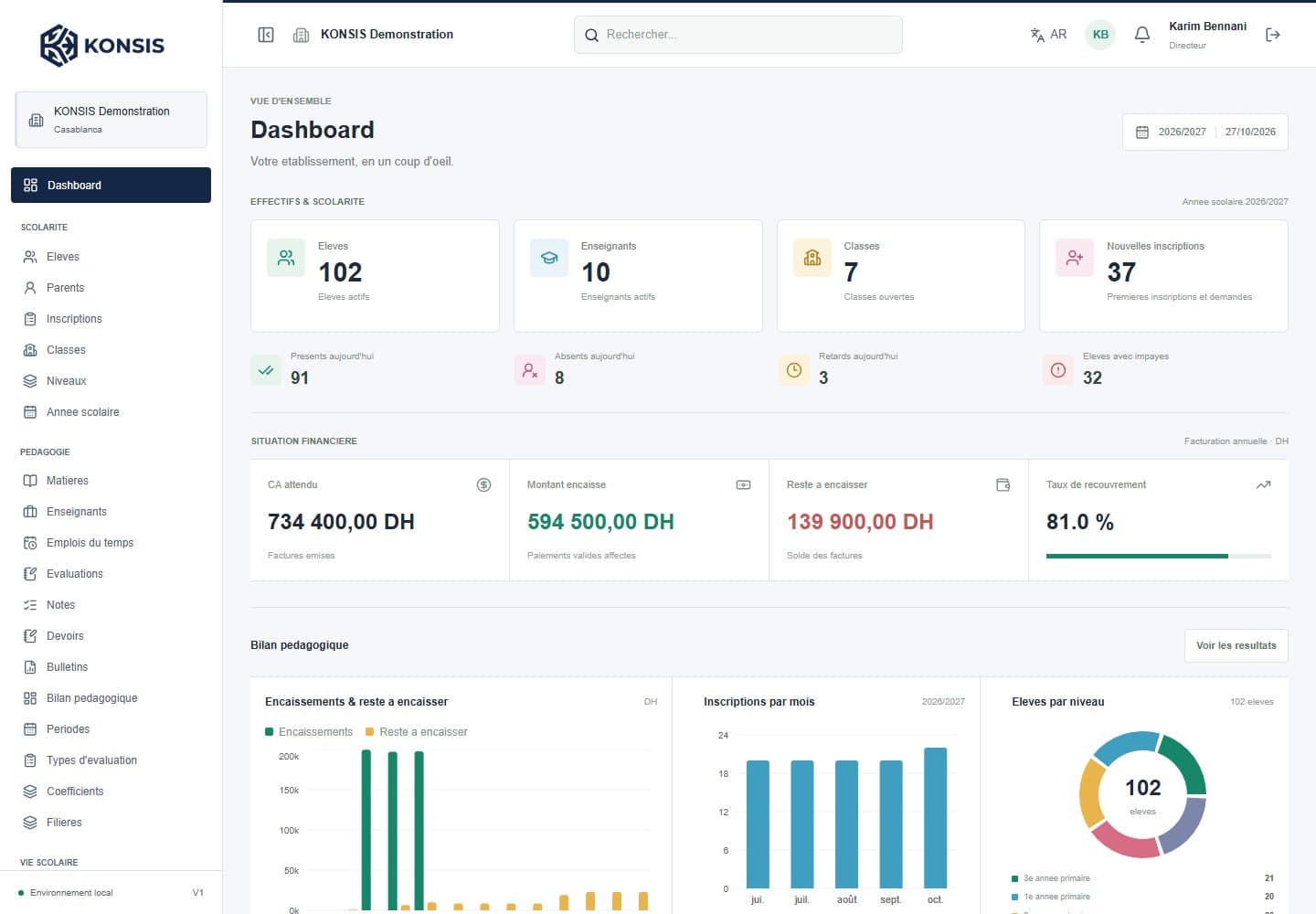Select Bulletins from the sidebar

[111, 667]
